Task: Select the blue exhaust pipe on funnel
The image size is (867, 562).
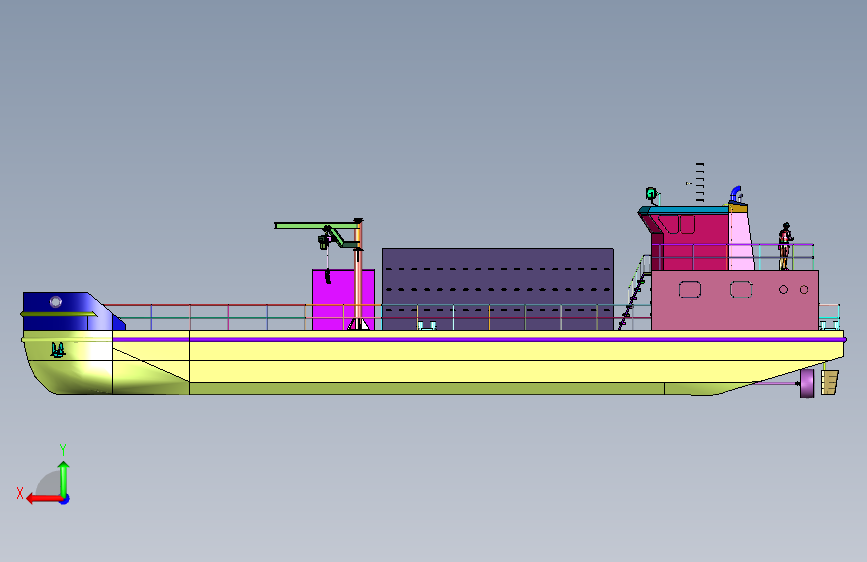Action: [735, 194]
